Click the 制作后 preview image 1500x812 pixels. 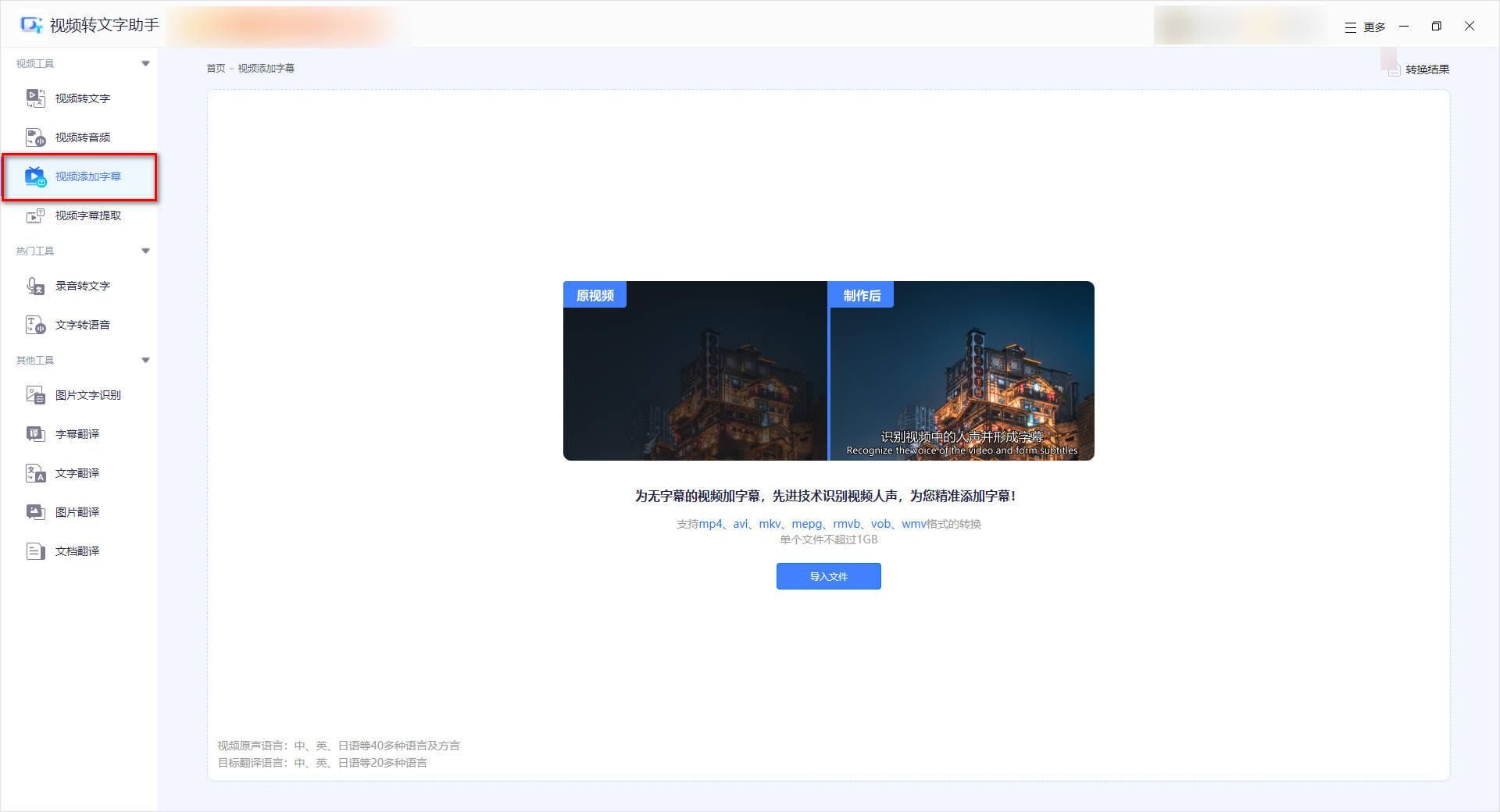(962, 371)
